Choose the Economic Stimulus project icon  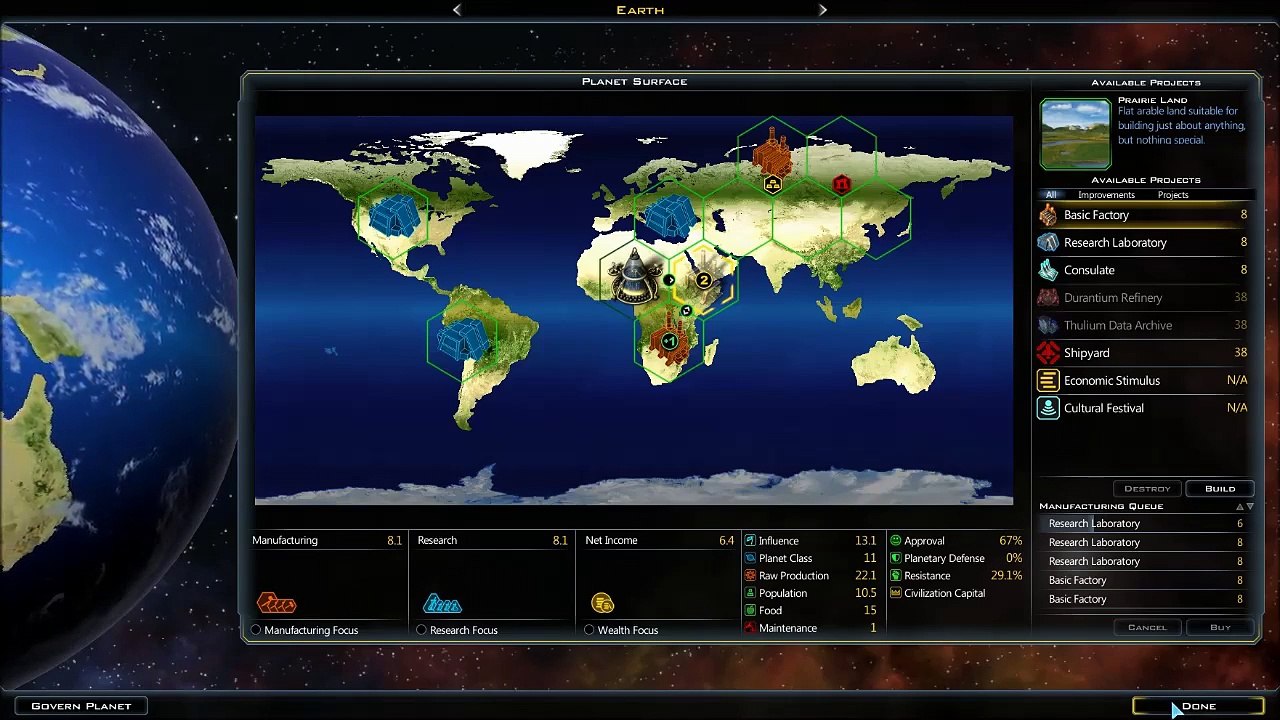point(1048,381)
